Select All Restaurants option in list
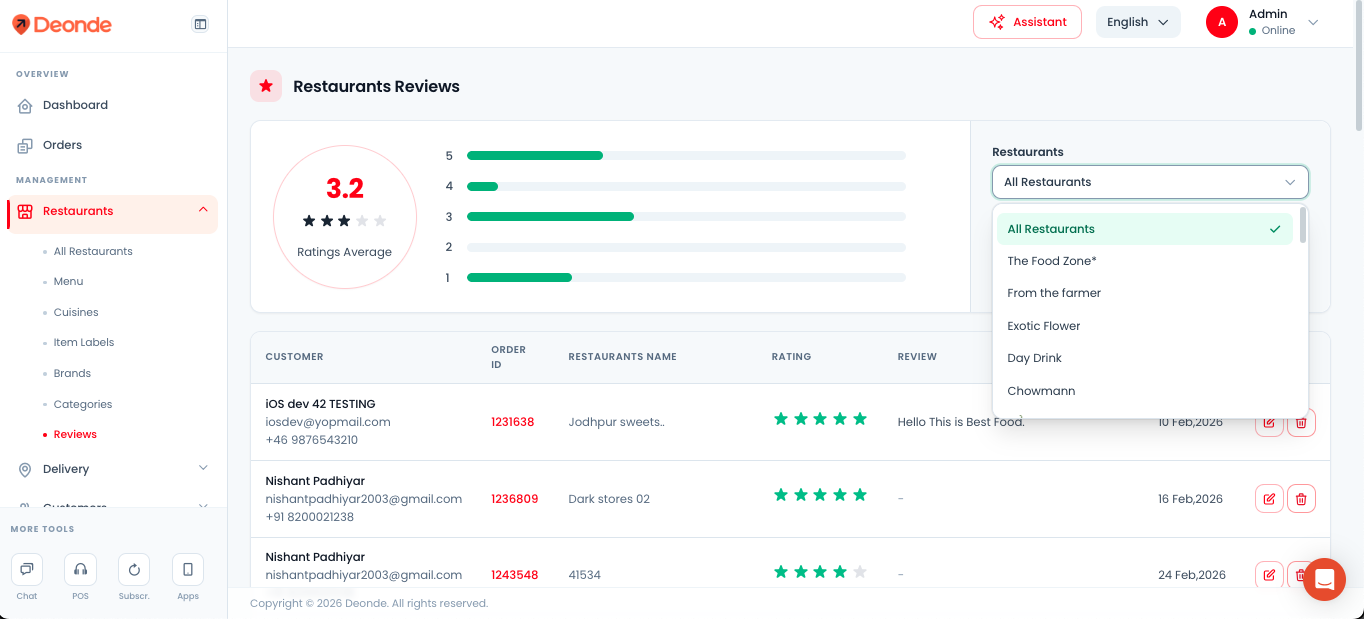Screen dimensions: 1364x619 (1145, 229)
